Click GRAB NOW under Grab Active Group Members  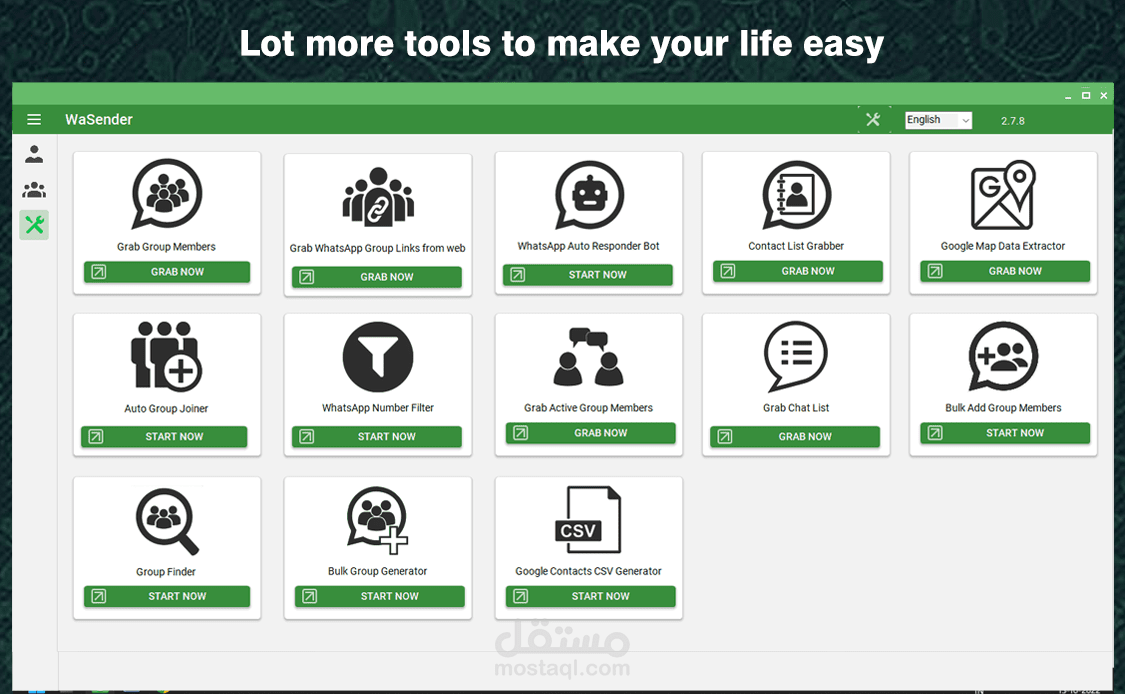[x=590, y=433]
